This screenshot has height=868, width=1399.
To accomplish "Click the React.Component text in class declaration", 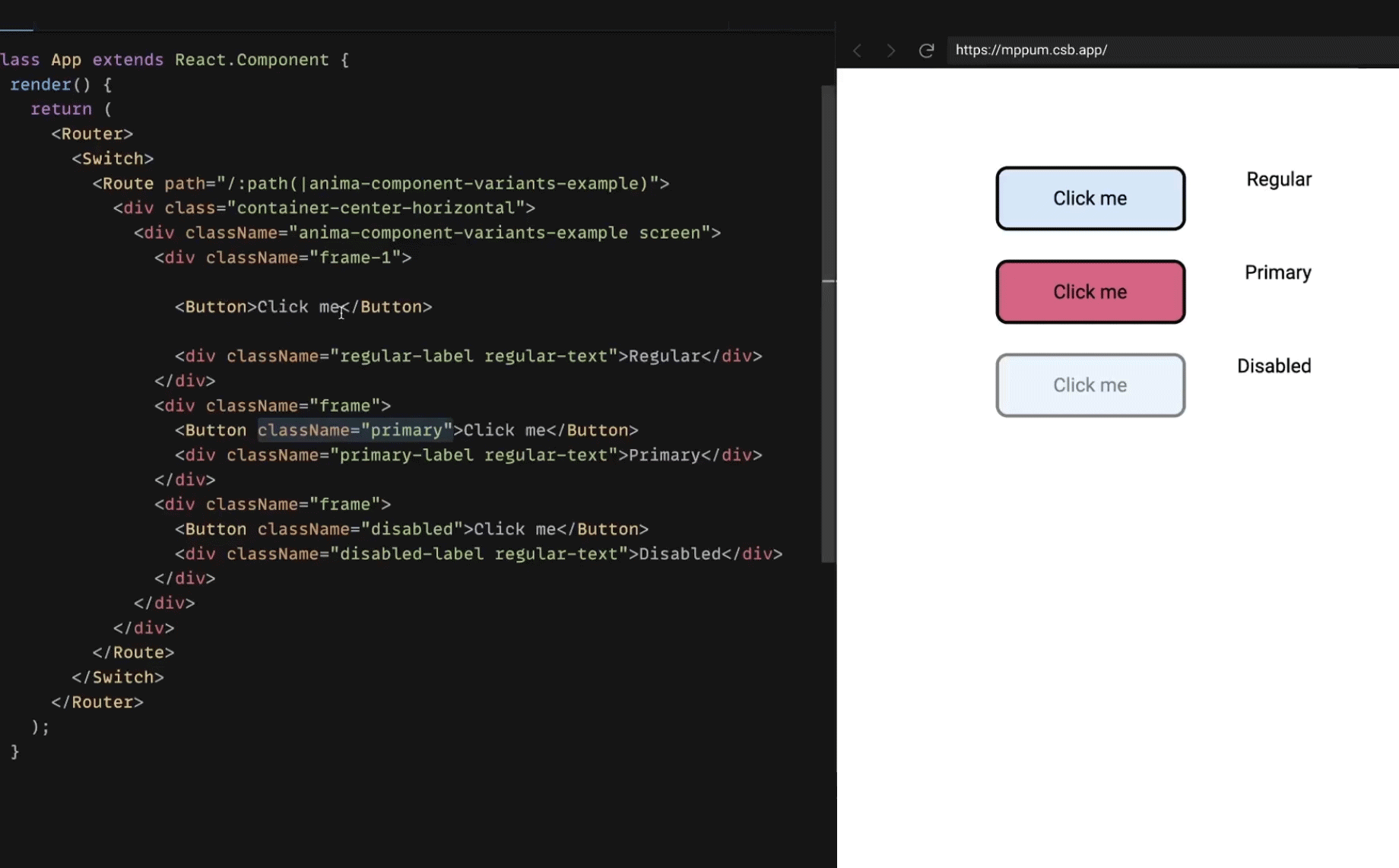I will (x=252, y=60).
